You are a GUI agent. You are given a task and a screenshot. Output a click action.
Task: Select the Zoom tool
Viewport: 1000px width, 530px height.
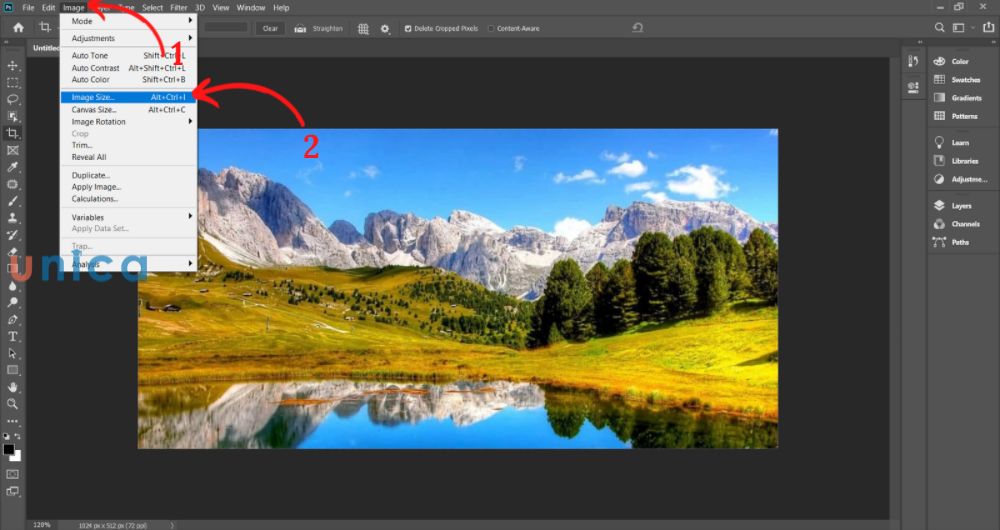pyautogui.click(x=13, y=404)
